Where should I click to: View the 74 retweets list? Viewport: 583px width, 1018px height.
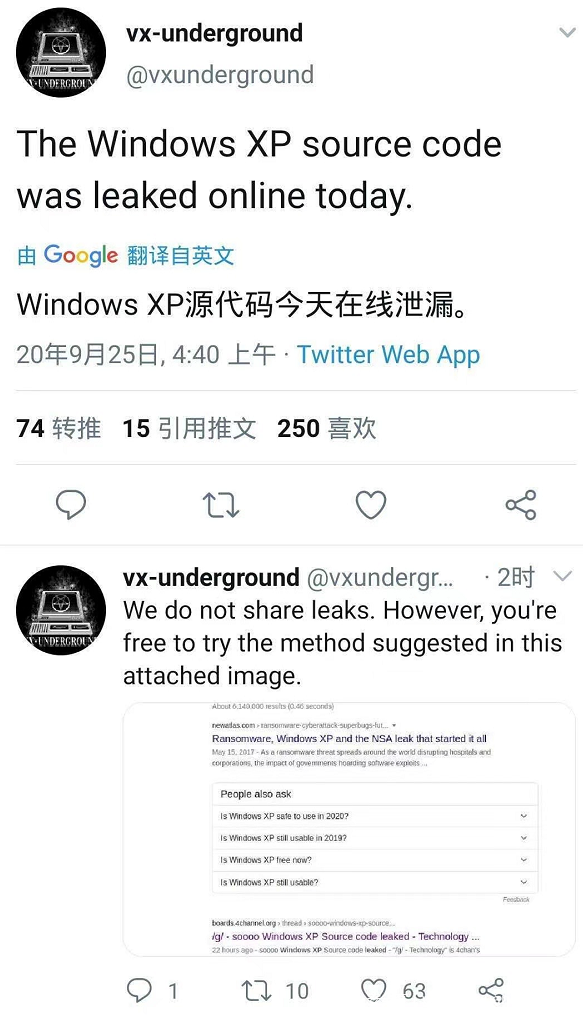click(58, 428)
